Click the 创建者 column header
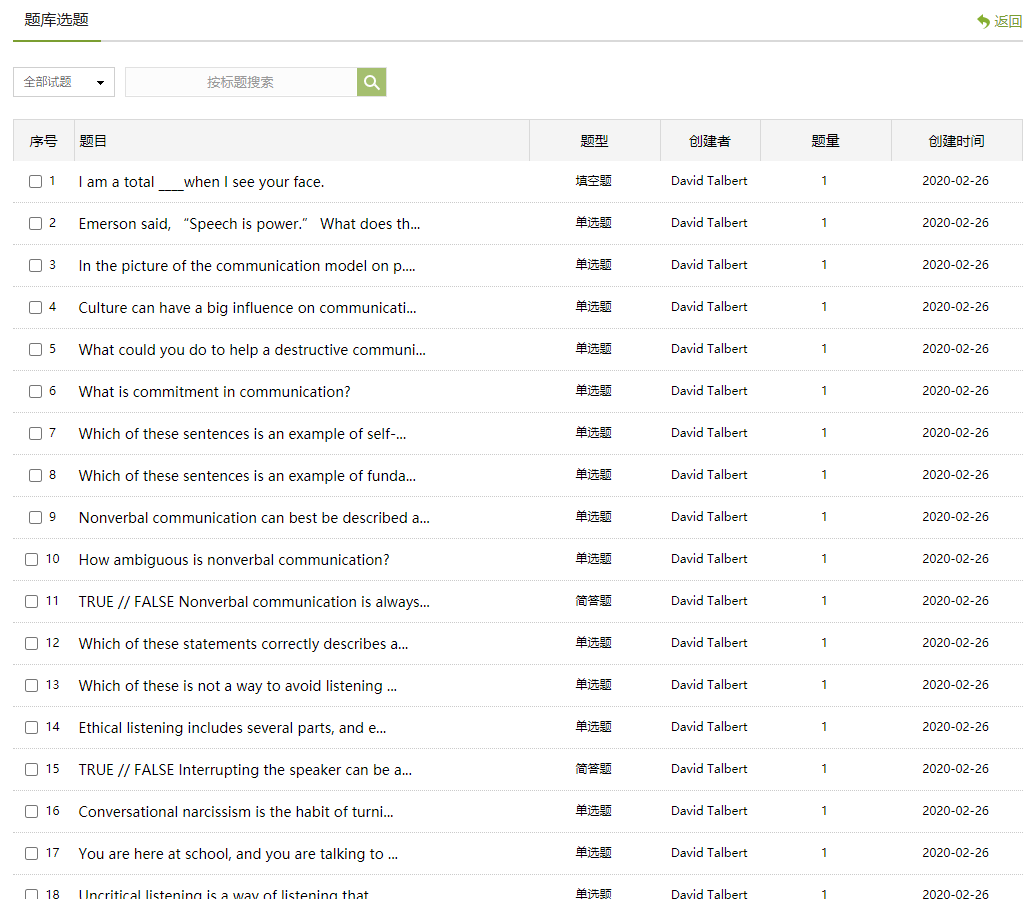This screenshot has width=1029, height=899. [x=709, y=141]
